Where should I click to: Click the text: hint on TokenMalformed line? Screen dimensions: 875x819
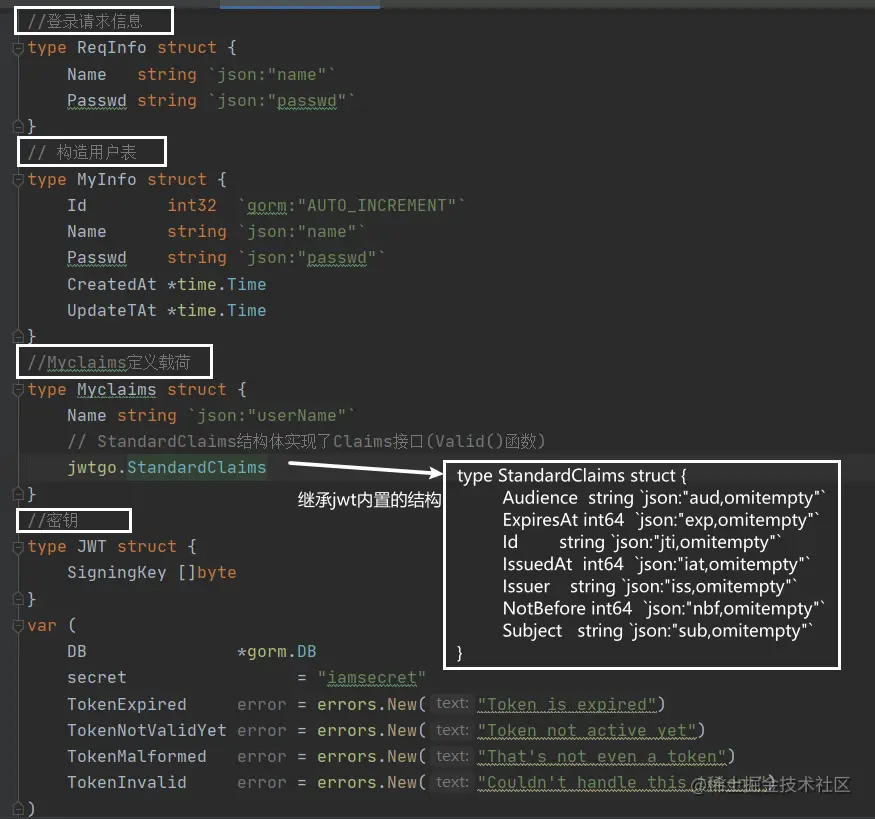pyautogui.click(x=452, y=756)
